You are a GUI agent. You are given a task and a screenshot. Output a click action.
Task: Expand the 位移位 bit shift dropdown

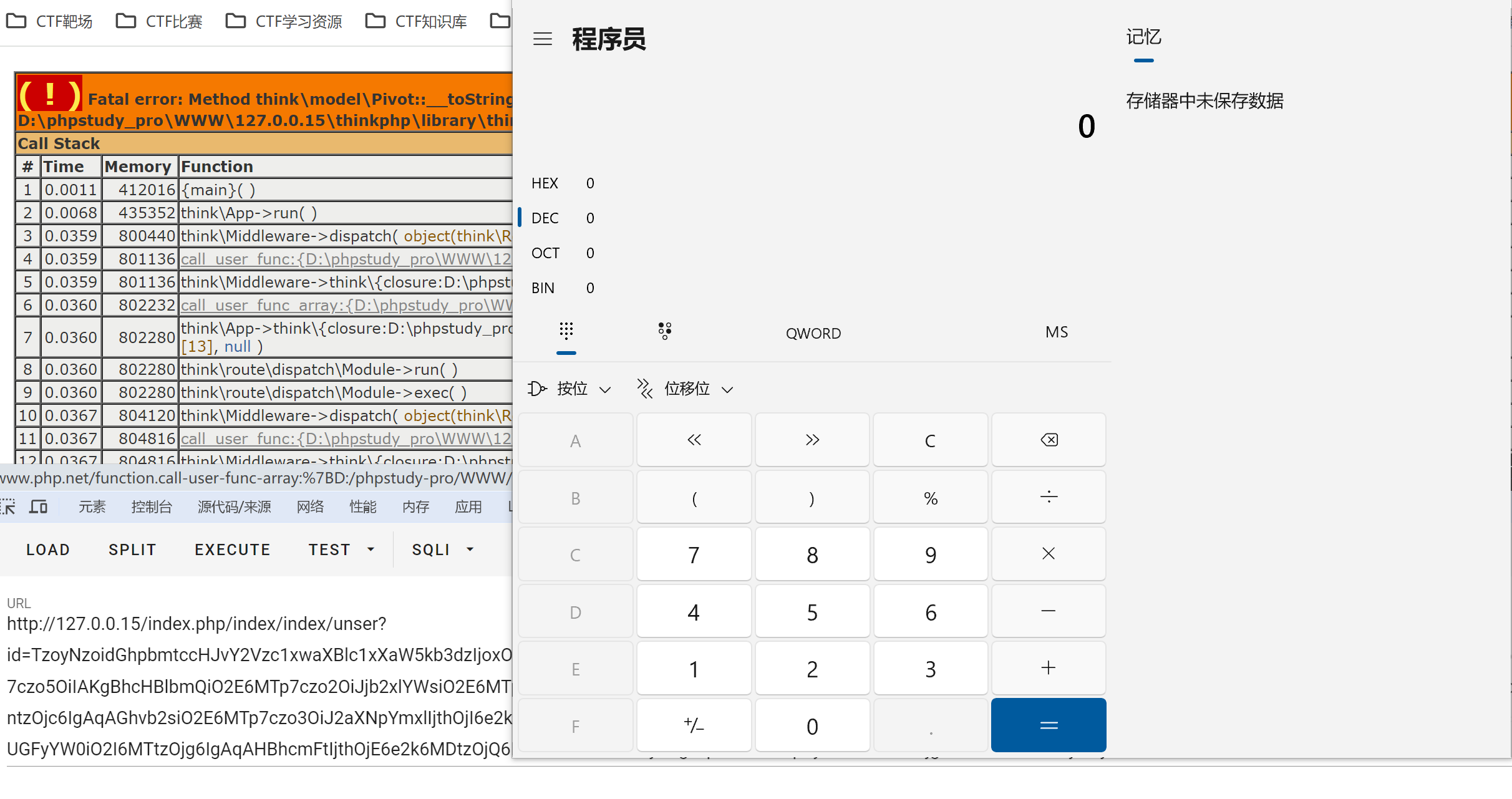685,389
